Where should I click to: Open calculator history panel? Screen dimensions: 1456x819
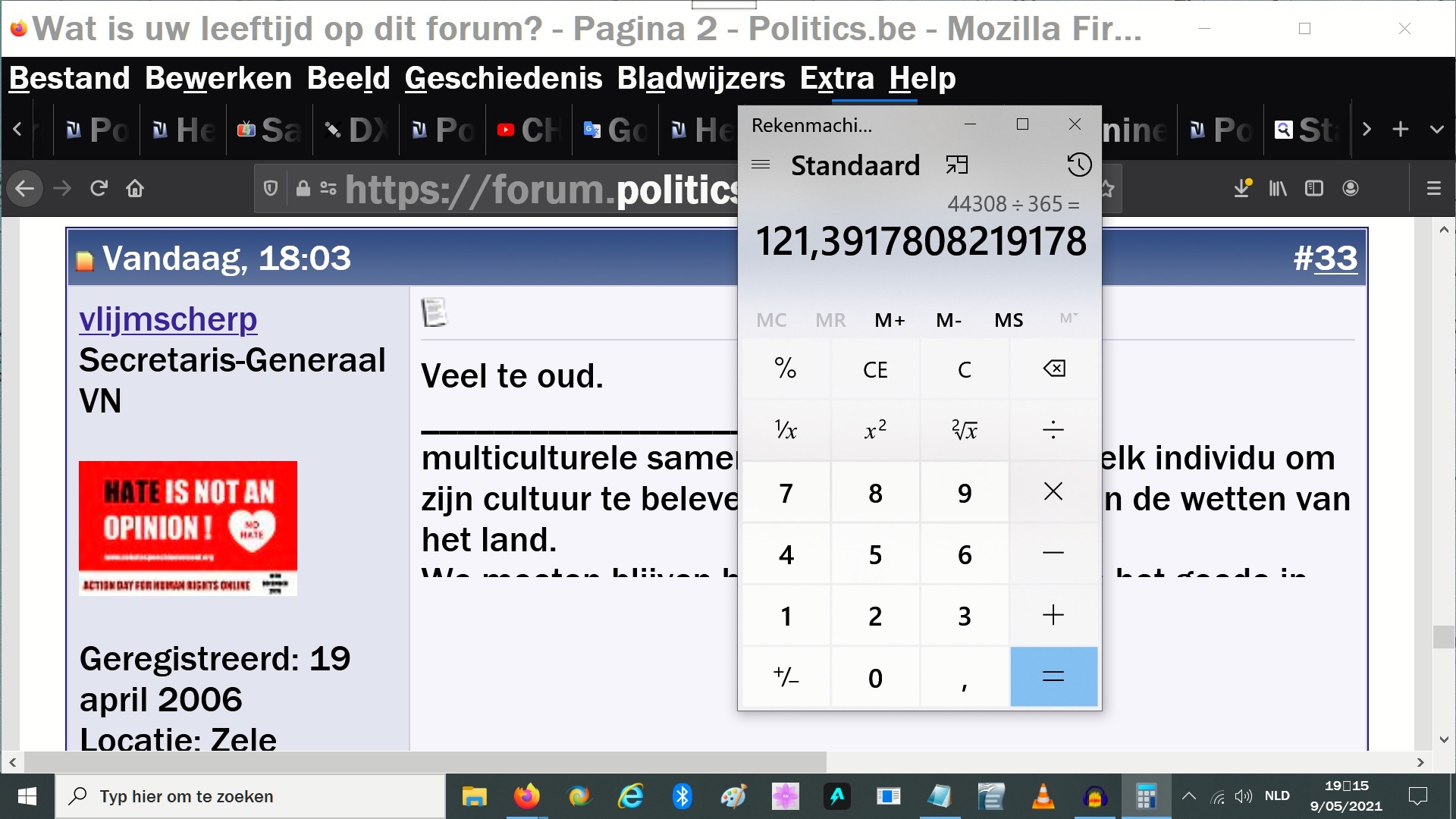tap(1078, 165)
